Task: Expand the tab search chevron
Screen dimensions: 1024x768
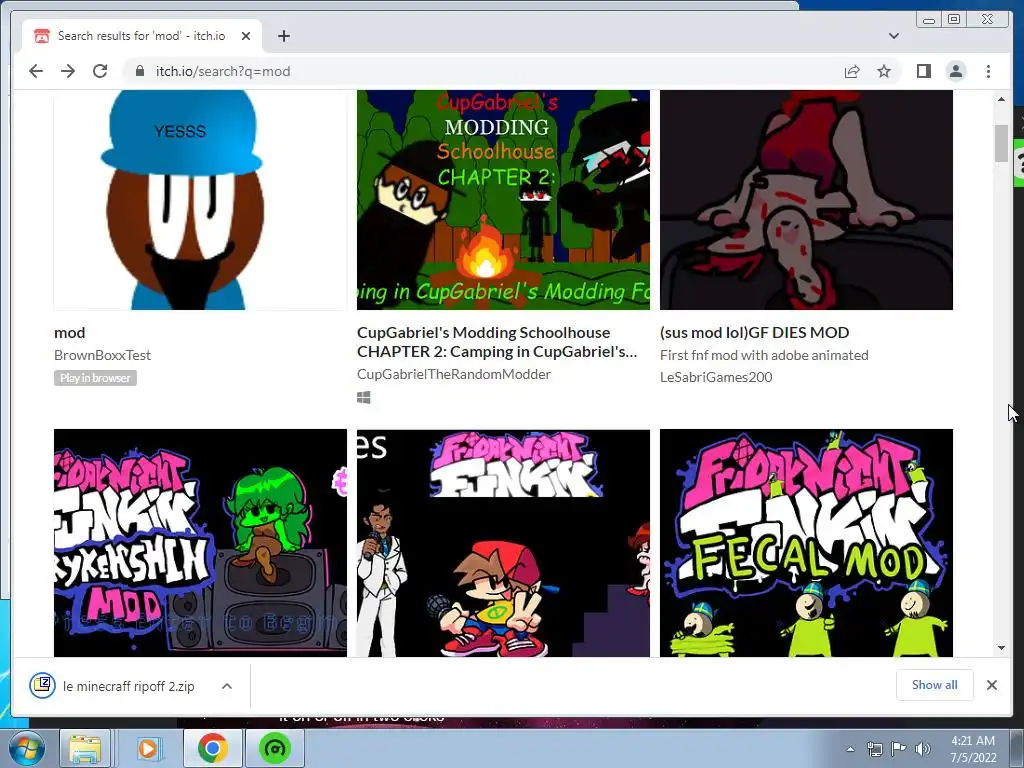Action: click(x=893, y=36)
